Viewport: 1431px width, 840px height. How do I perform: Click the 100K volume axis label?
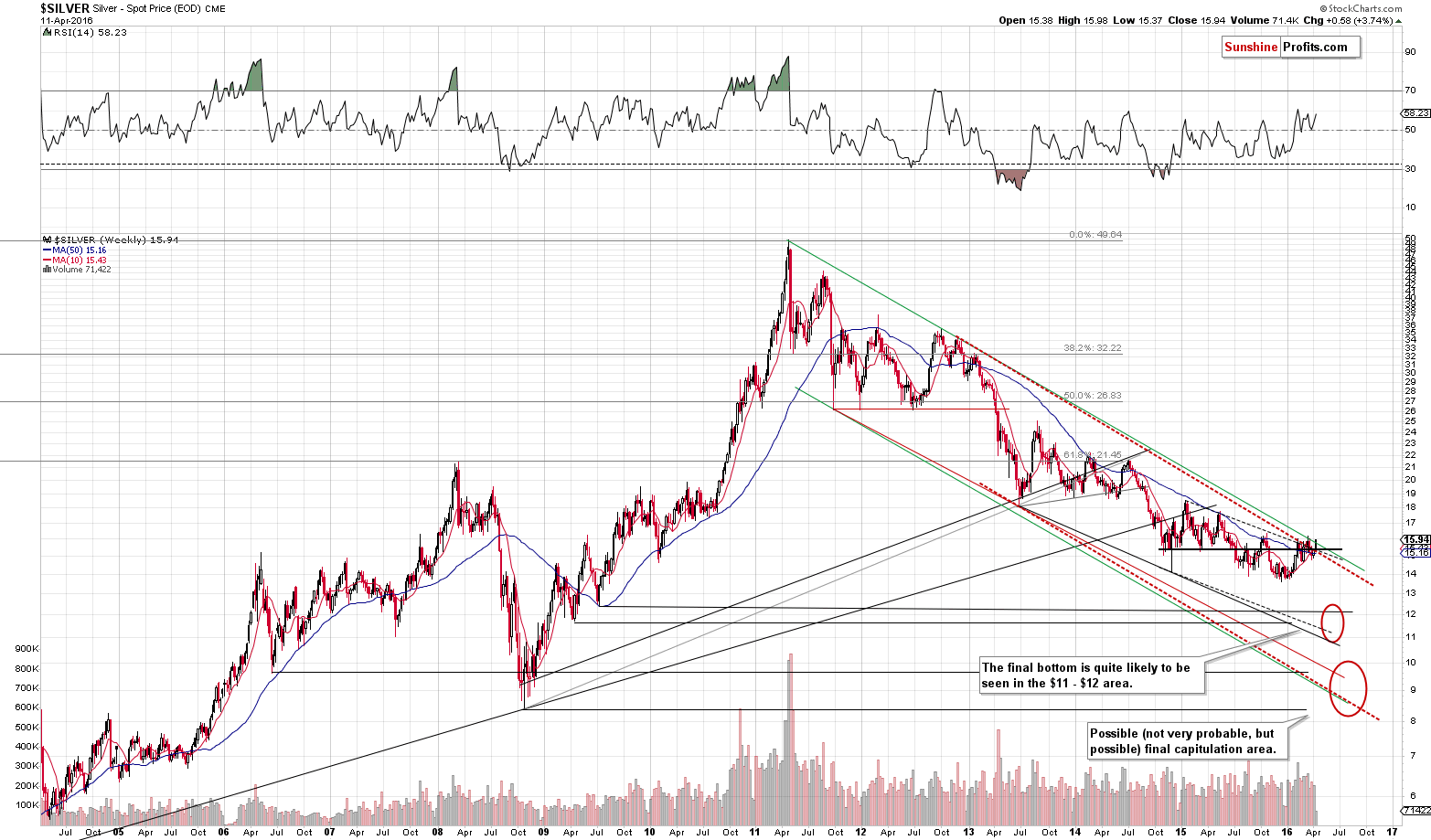27,806
